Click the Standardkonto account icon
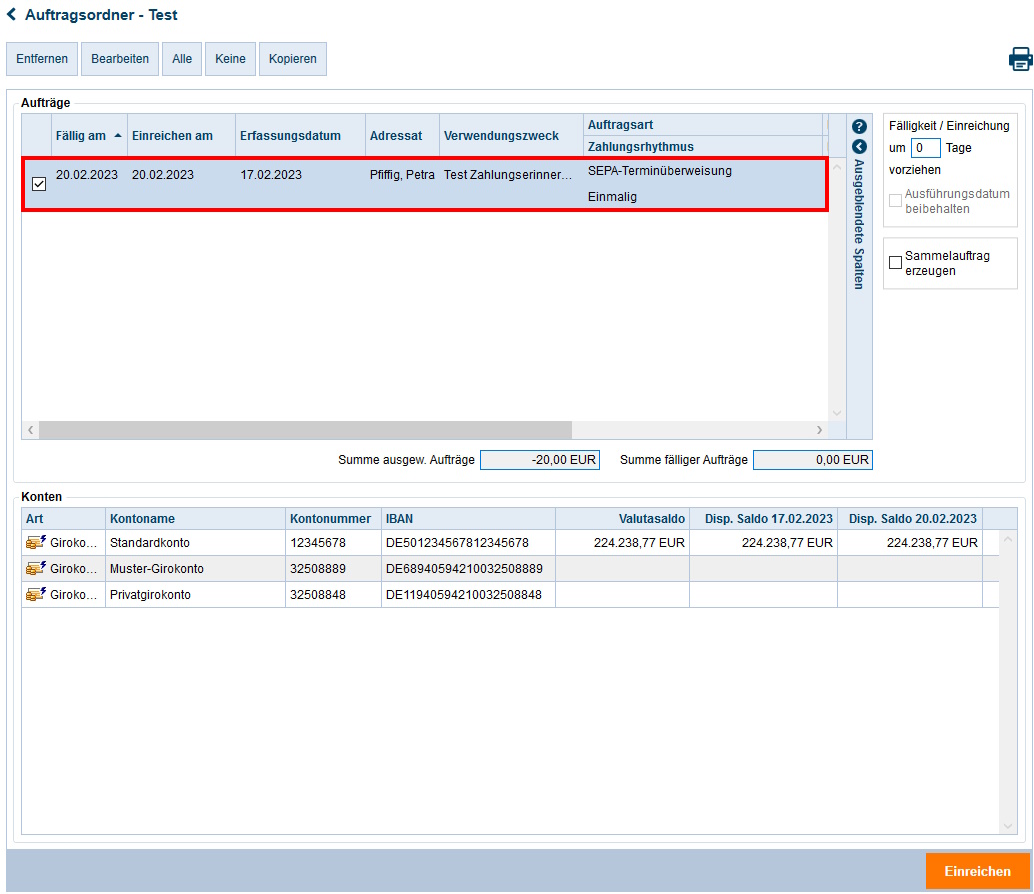1034x894 pixels. pyautogui.click(x=36, y=543)
